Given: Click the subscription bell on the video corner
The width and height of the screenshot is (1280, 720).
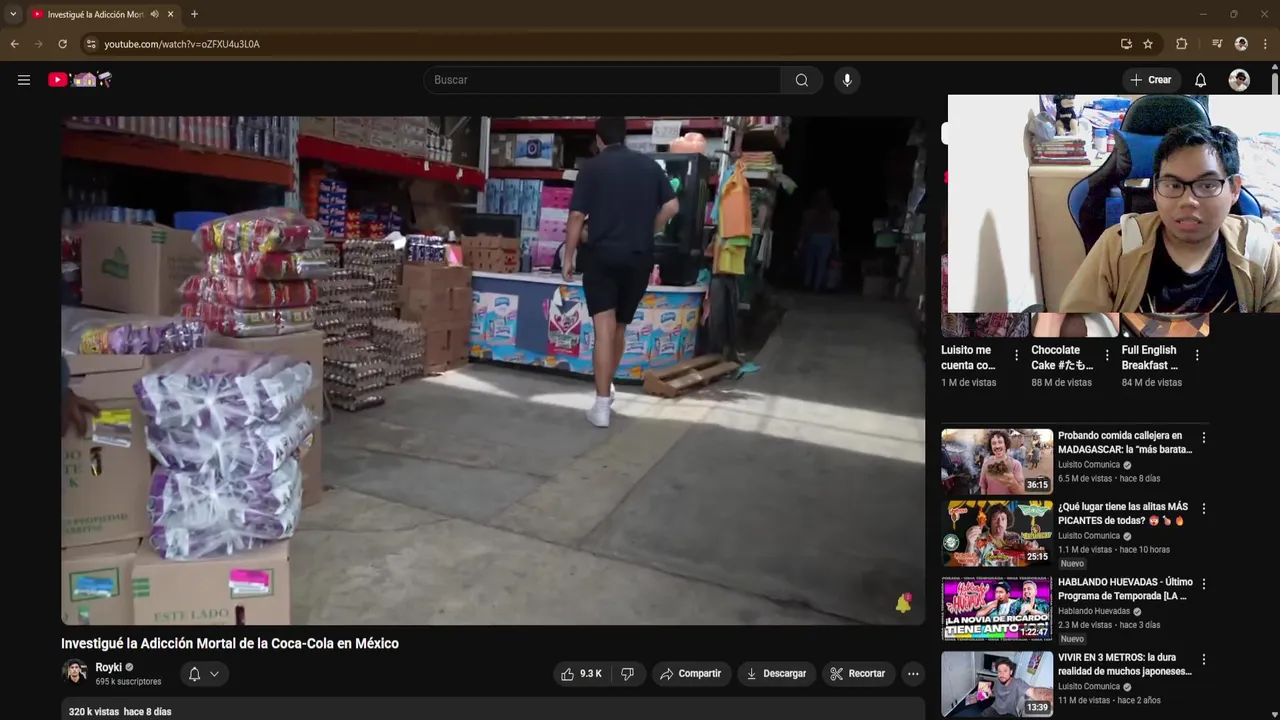Looking at the screenshot, I should [903, 603].
